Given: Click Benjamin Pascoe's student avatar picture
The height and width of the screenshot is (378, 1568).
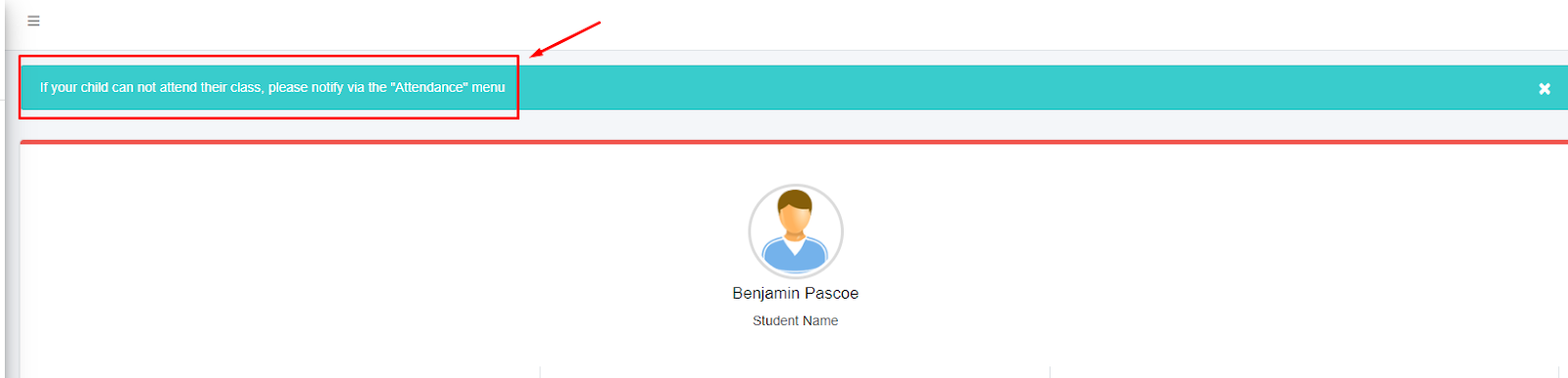Looking at the screenshot, I should pos(796,231).
